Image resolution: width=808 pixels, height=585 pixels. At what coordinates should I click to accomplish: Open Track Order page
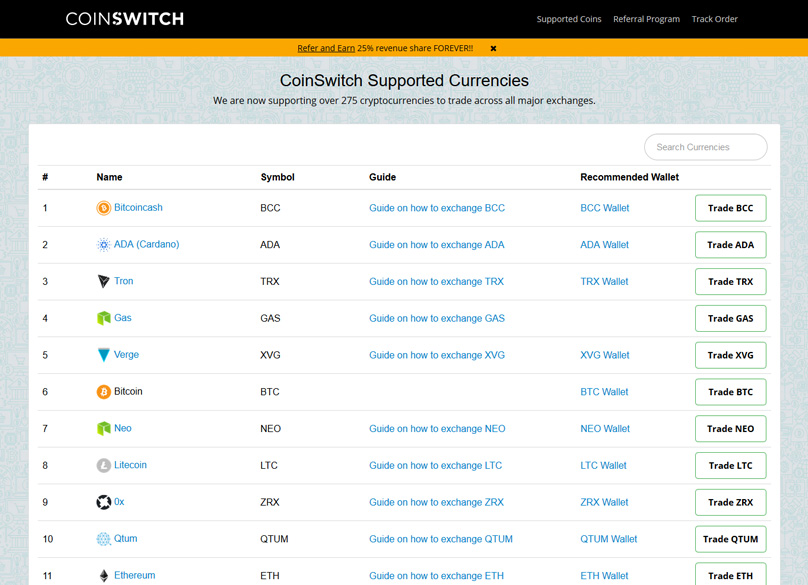[714, 19]
